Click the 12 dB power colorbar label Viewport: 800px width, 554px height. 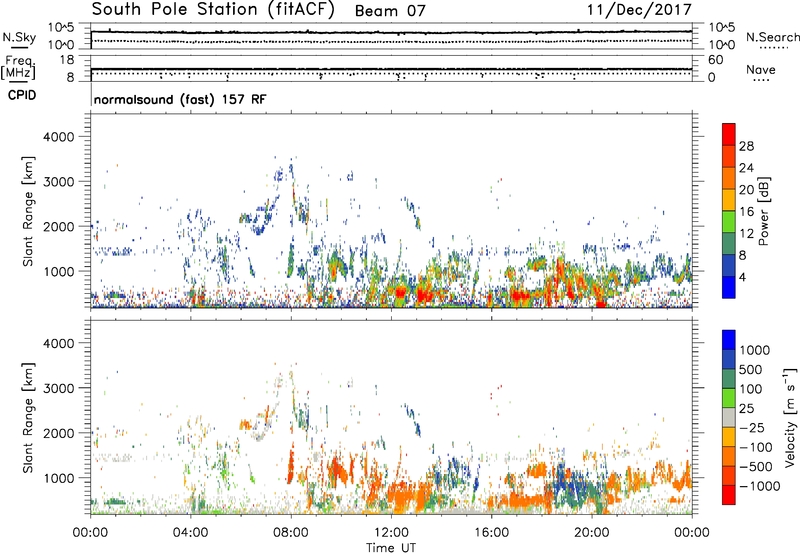pyautogui.click(x=746, y=234)
